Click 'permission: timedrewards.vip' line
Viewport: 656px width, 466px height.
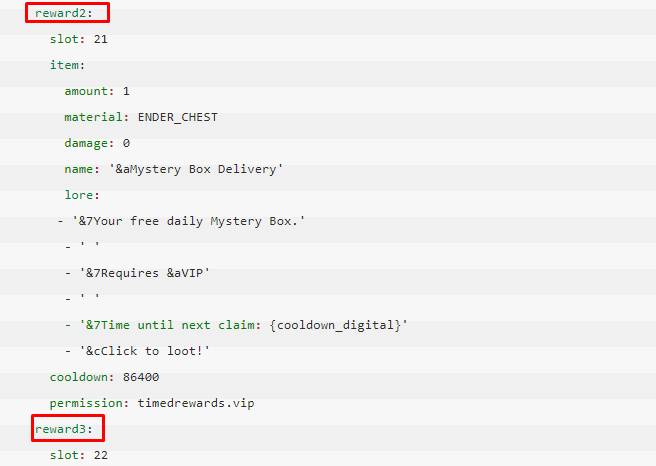[152, 403]
